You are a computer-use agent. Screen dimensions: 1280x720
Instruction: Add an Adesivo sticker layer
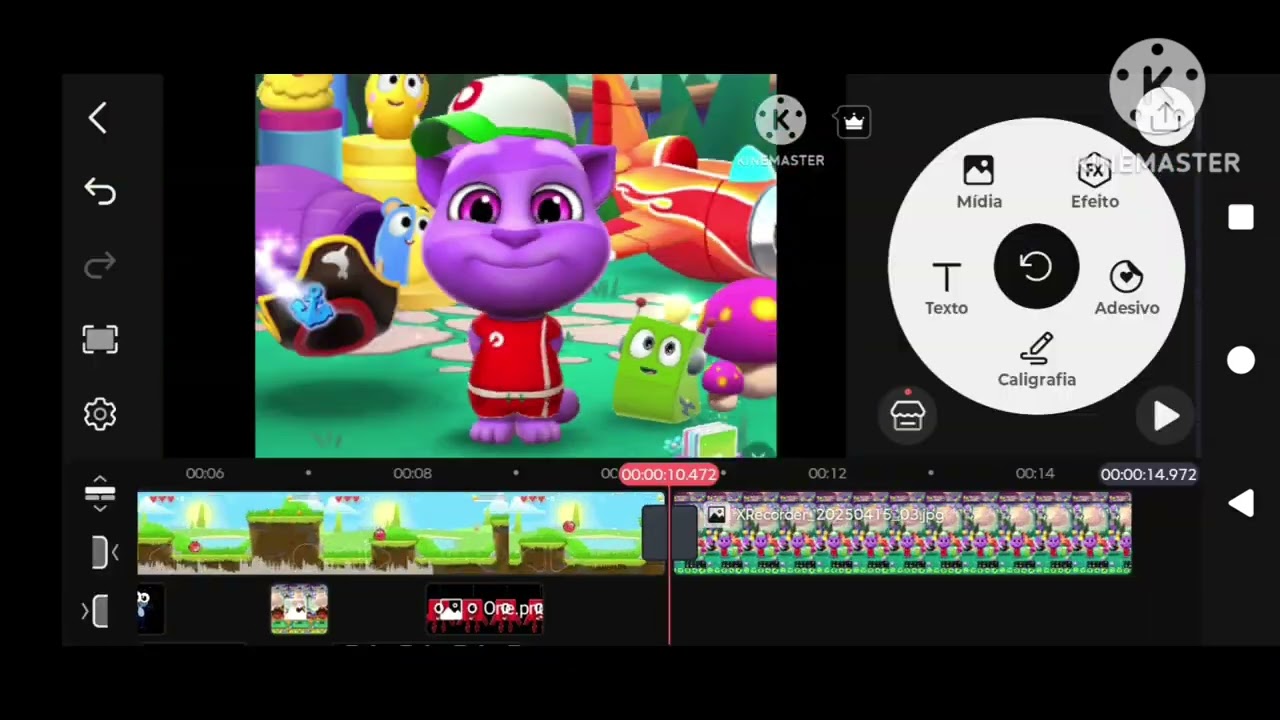(x=1126, y=289)
